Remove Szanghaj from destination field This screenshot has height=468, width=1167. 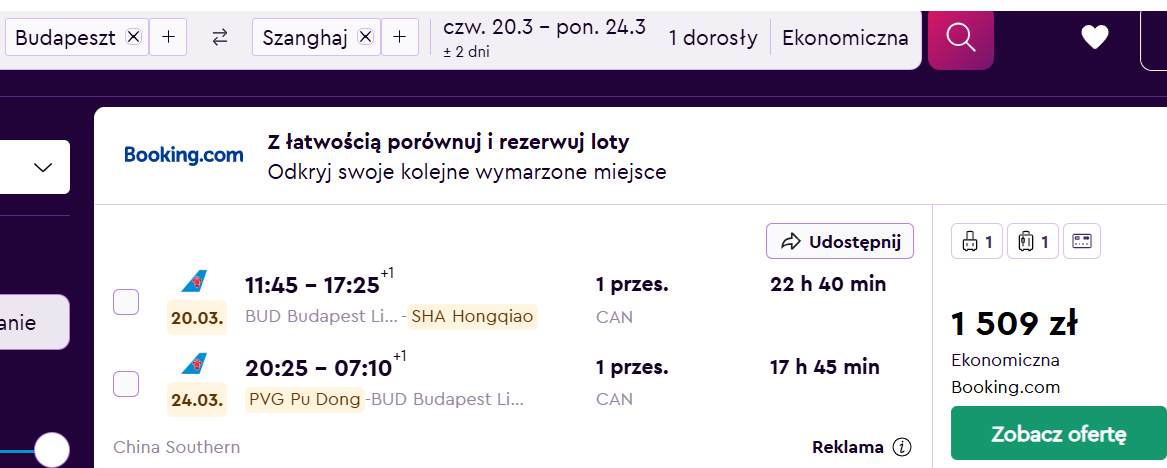click(365, 36)
